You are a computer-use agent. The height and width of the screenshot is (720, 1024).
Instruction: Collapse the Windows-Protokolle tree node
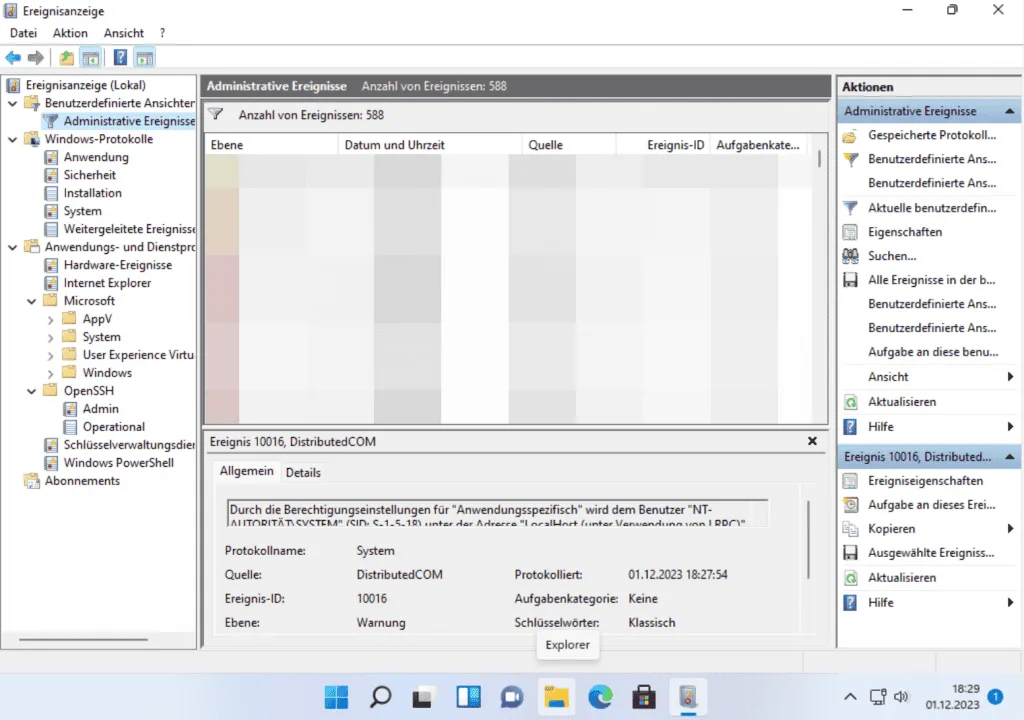[x=12, y=140]
